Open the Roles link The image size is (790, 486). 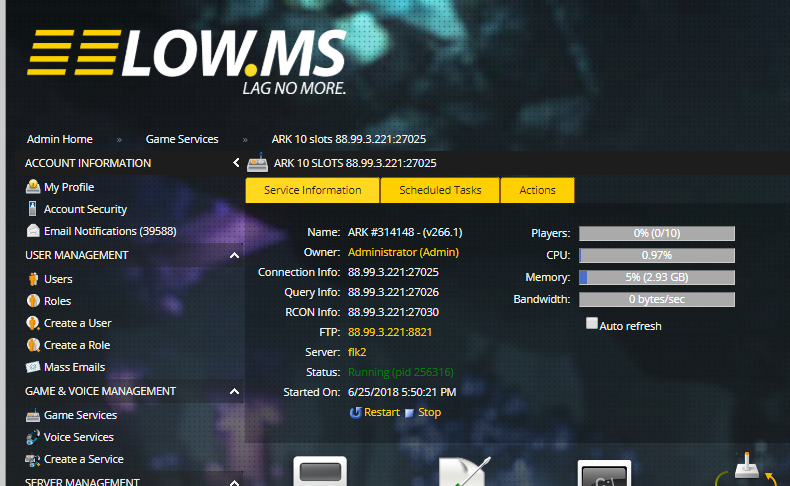[57, 301]
